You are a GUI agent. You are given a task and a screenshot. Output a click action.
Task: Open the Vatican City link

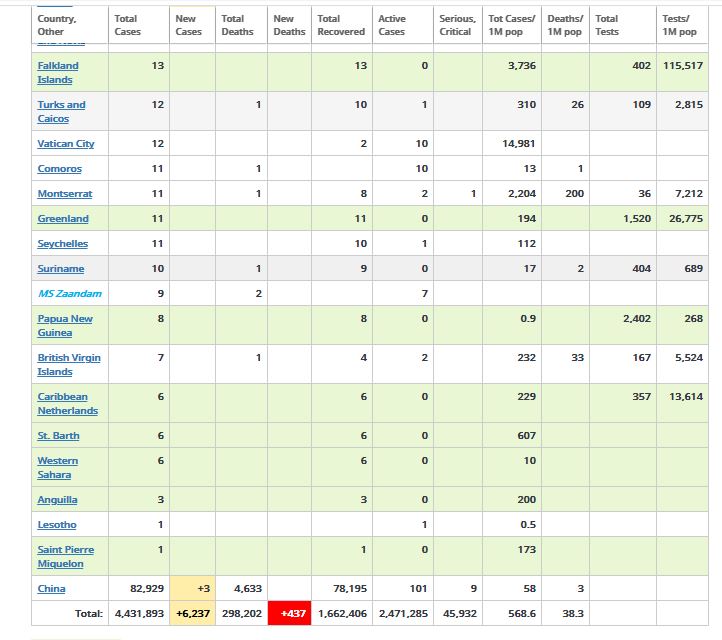pos(66,144)
